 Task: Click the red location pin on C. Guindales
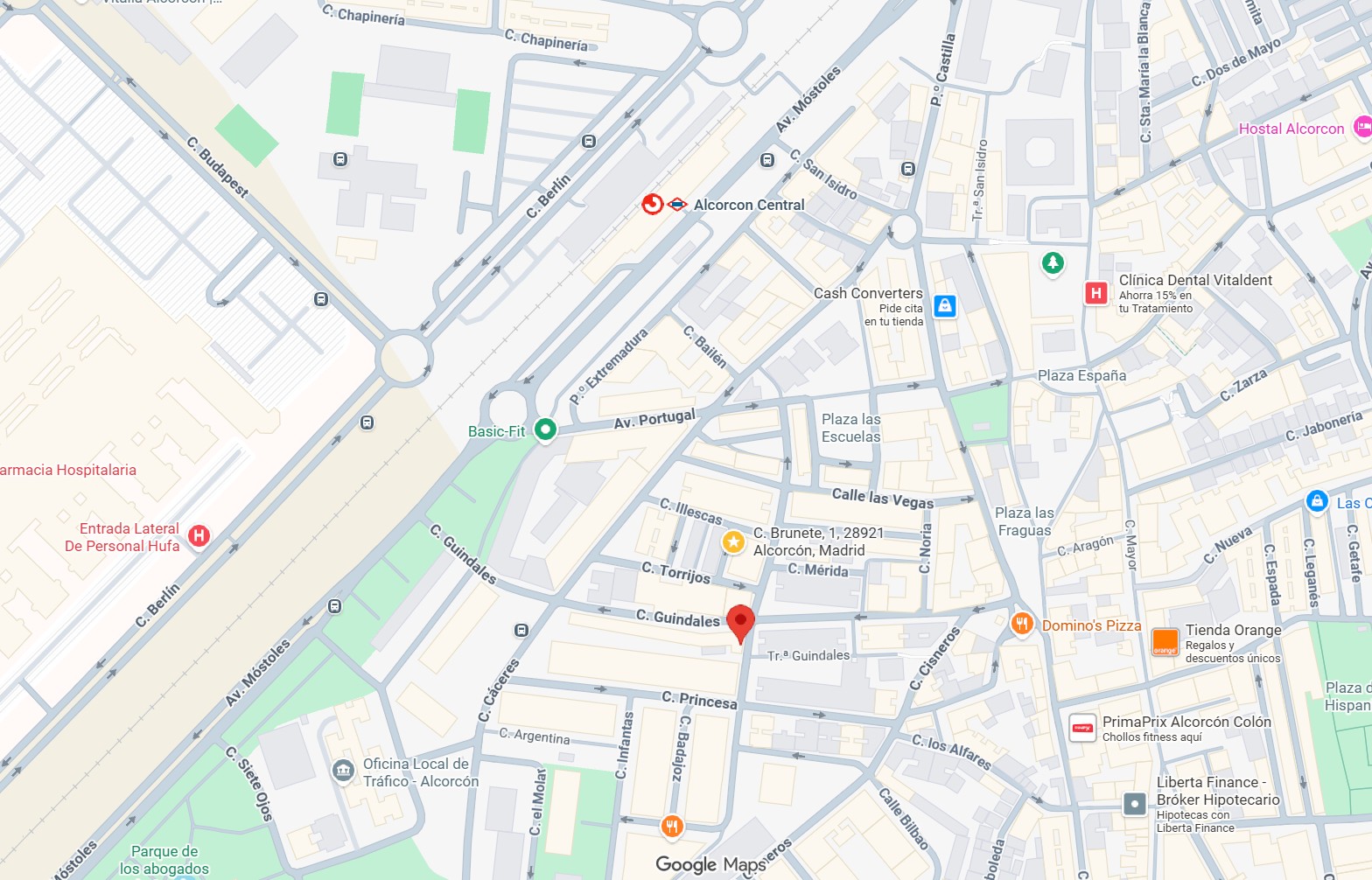pos(741,625)
